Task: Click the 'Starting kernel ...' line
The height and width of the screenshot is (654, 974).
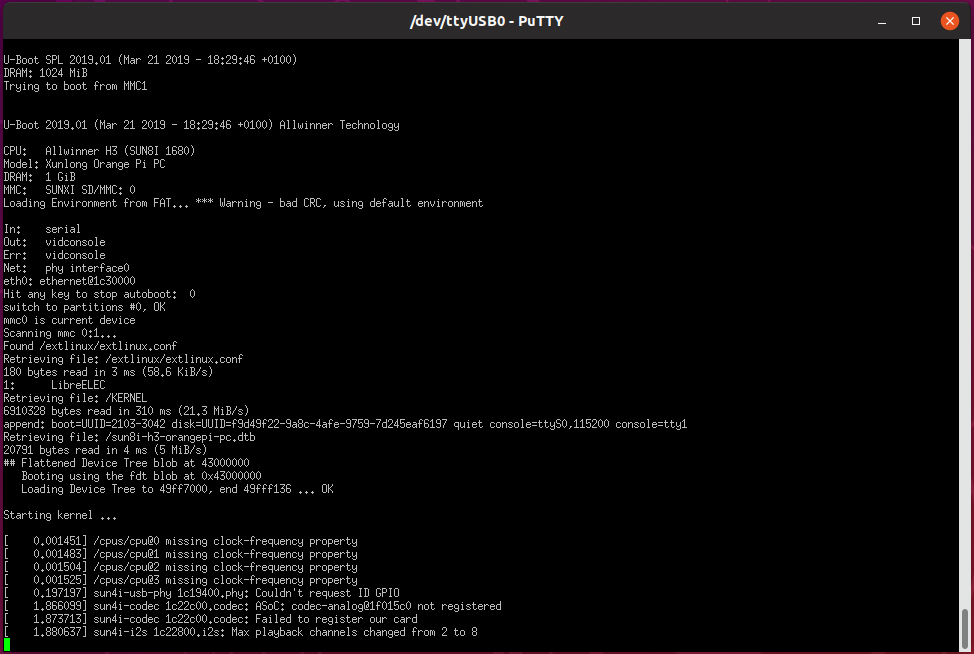Action: pyautogui.click(x=59, y=515)
